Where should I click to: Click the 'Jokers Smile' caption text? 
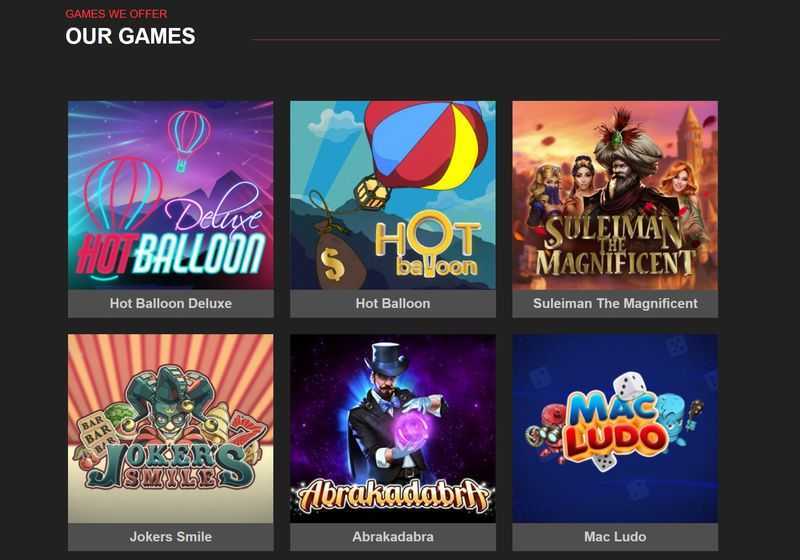coord(170,537)
